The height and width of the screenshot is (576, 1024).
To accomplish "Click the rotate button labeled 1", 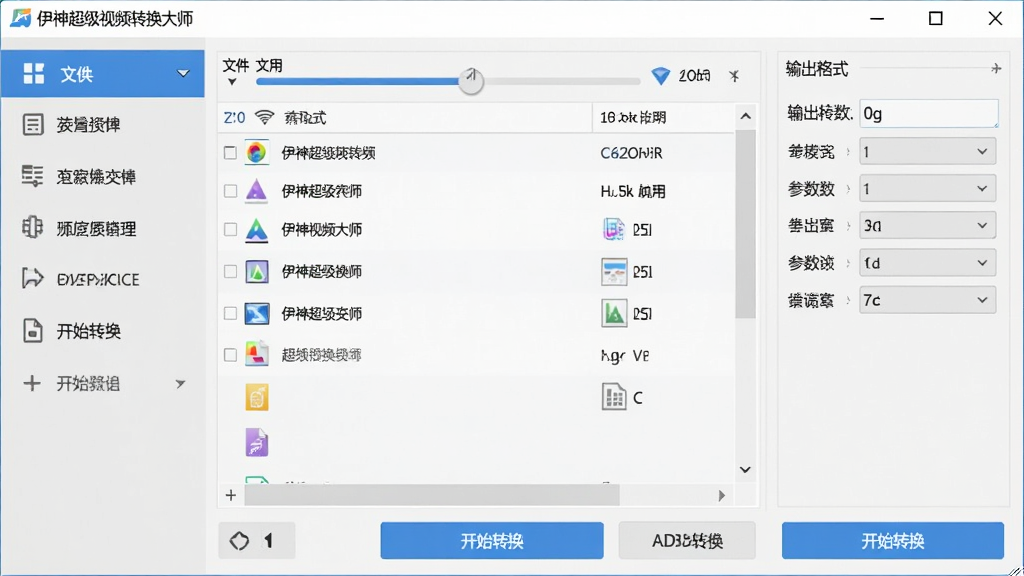I will (257, 540).
